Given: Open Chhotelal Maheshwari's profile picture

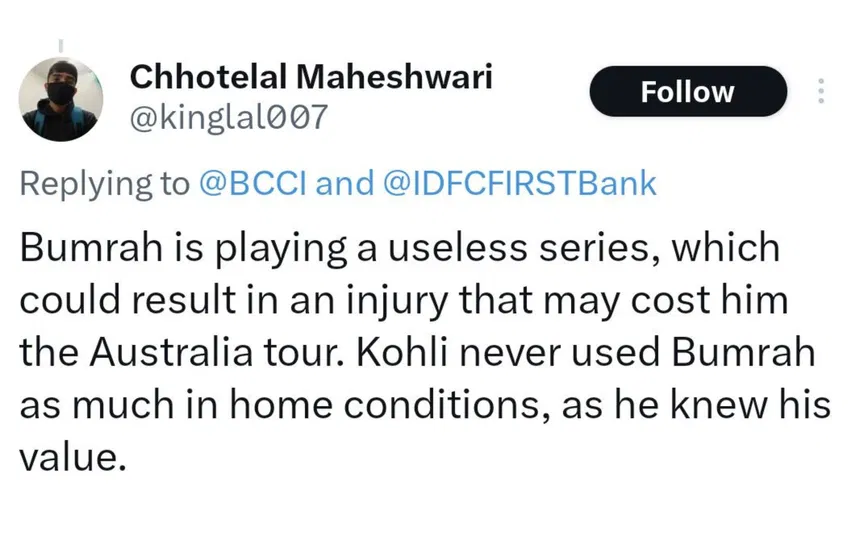Looking at the screenshot, I should pos(61,98).
